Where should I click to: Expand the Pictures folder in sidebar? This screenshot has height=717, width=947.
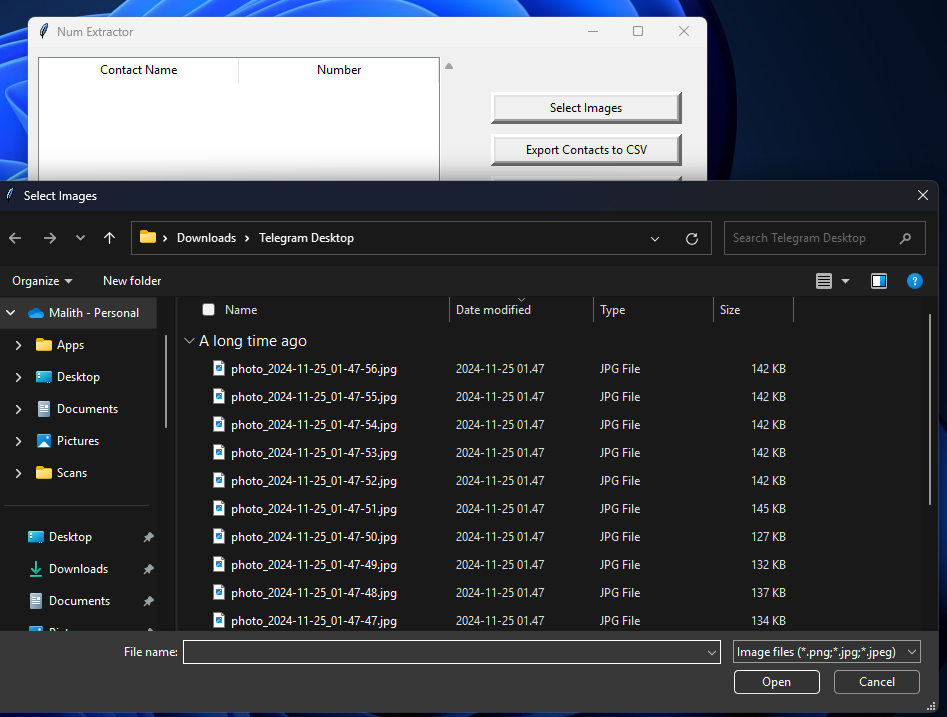(x=18, y=441)
